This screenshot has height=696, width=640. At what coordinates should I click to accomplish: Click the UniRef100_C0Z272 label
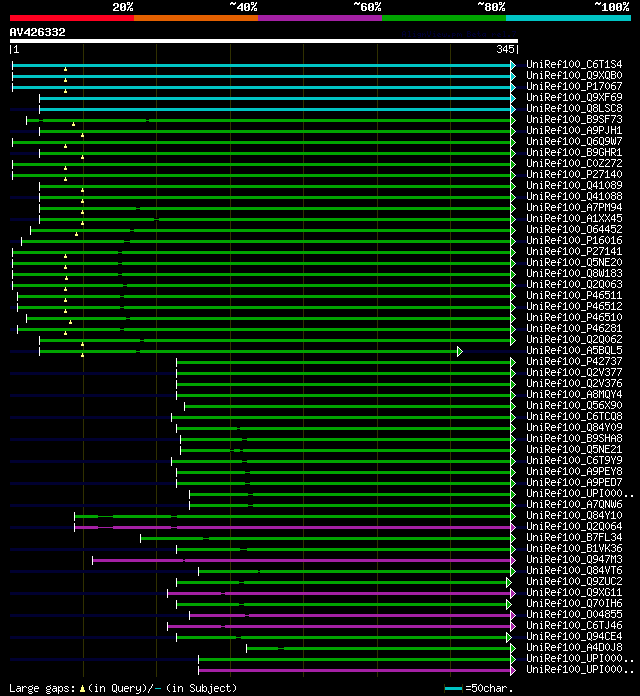[574, 163]
